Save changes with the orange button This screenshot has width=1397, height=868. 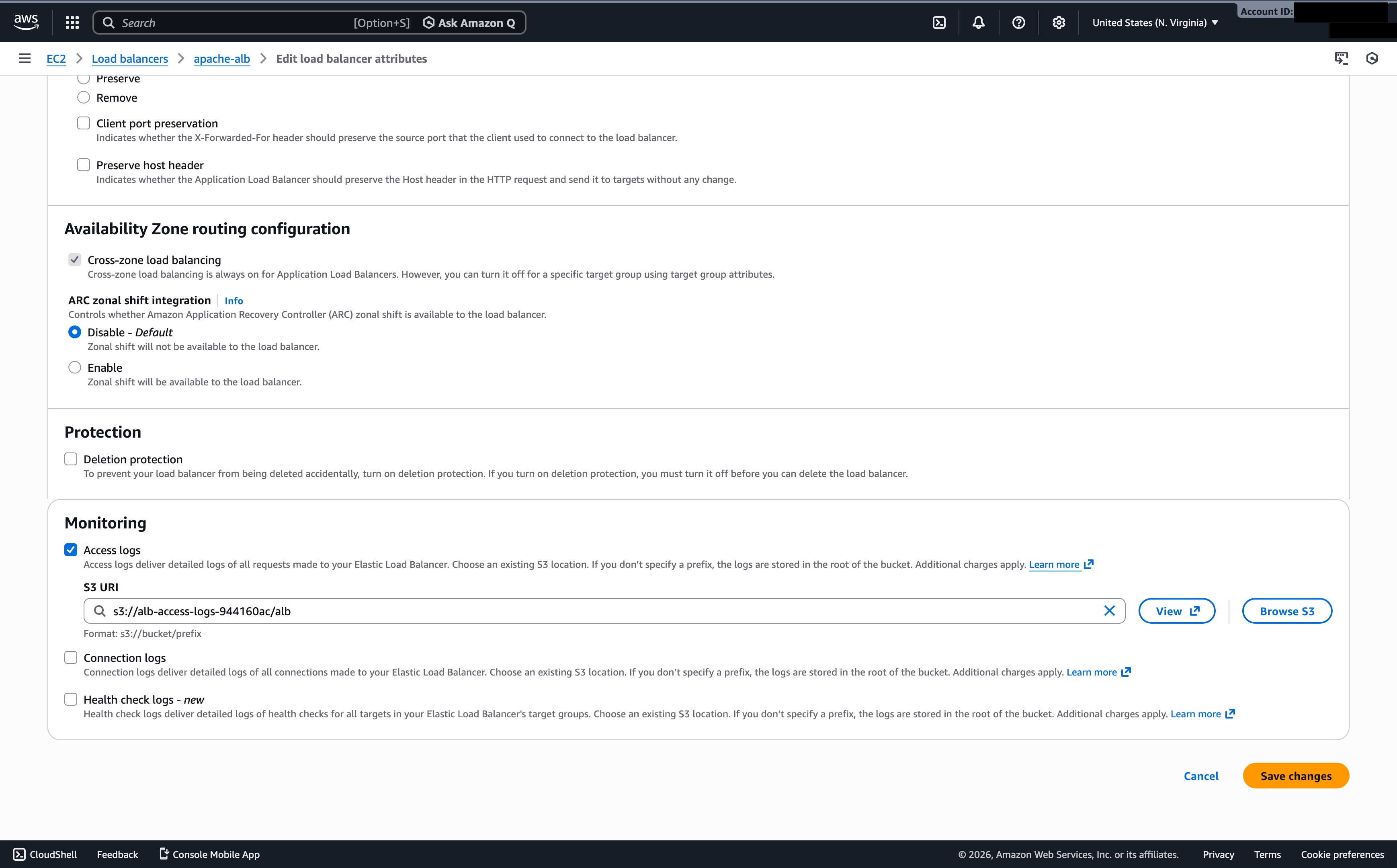[x=1295, y=776]
